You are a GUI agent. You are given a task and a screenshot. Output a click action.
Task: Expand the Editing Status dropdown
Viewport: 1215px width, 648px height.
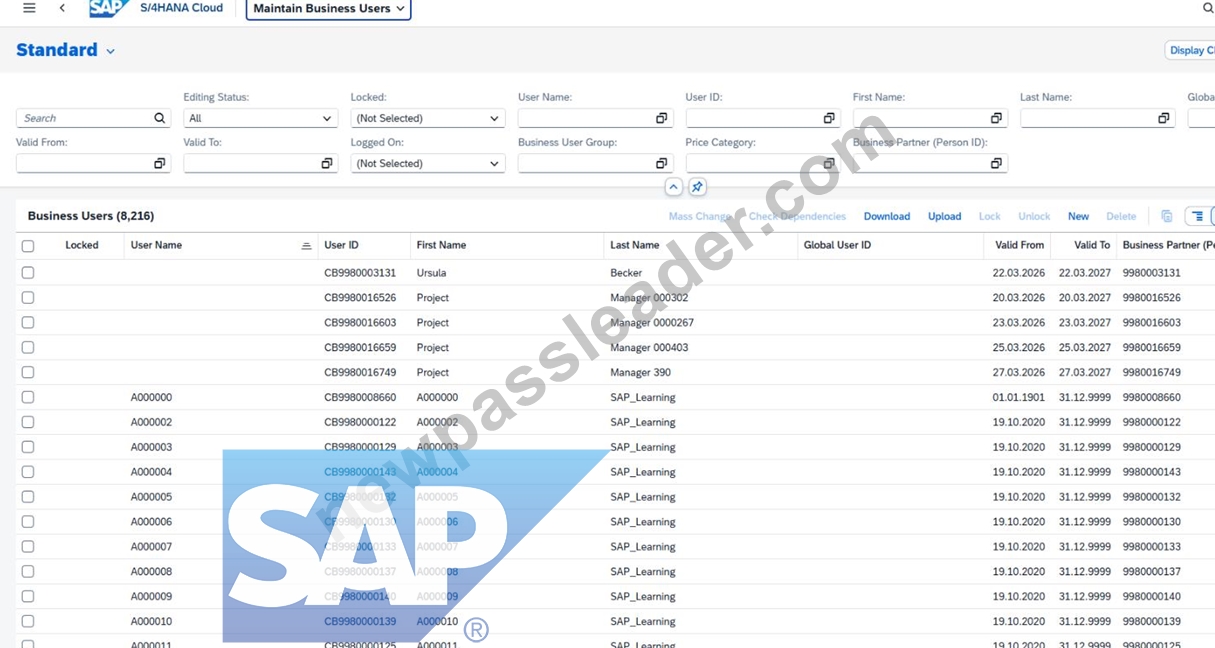pyautogui.click(x=260, y=118)
